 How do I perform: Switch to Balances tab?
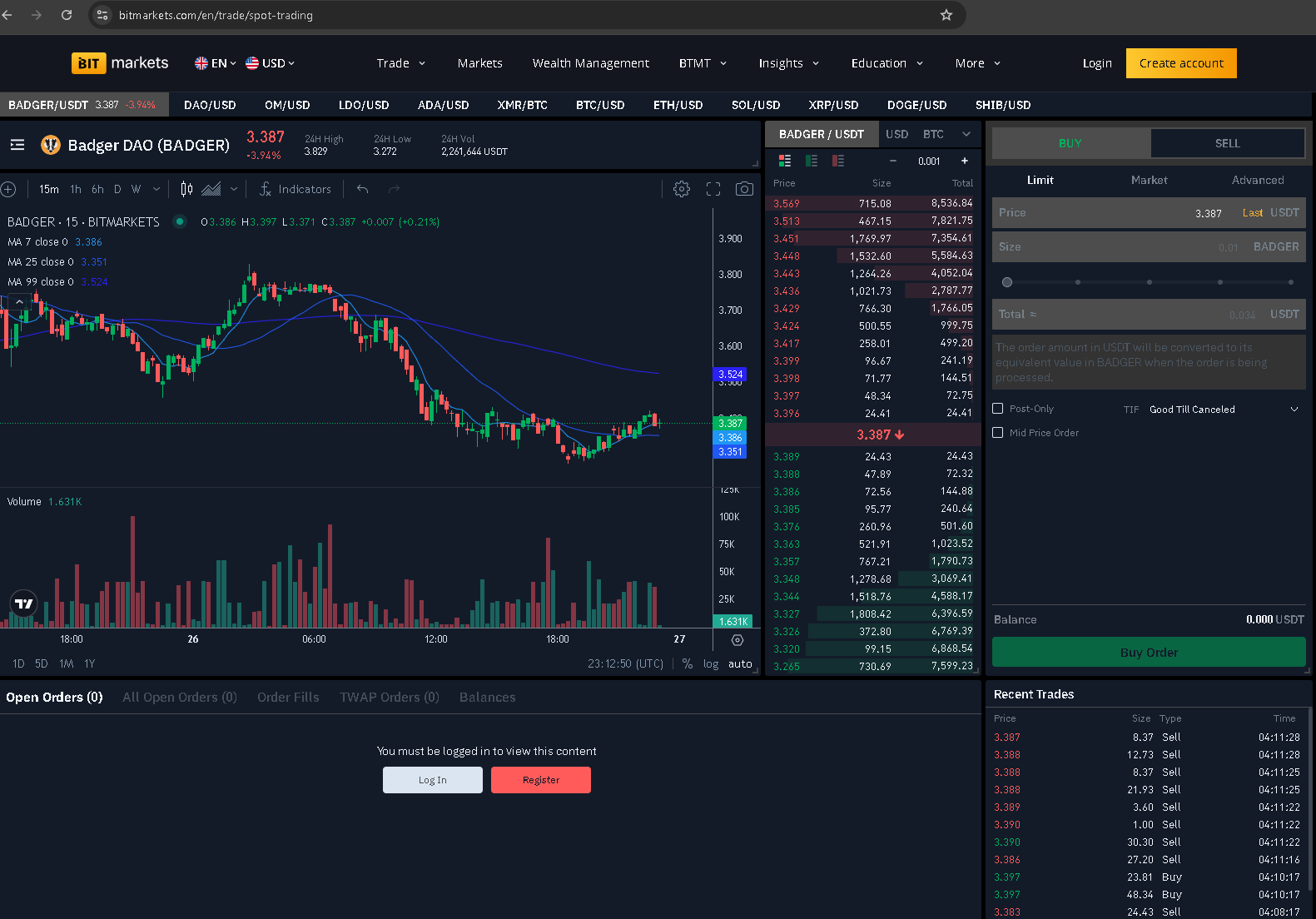coord(488,697)
